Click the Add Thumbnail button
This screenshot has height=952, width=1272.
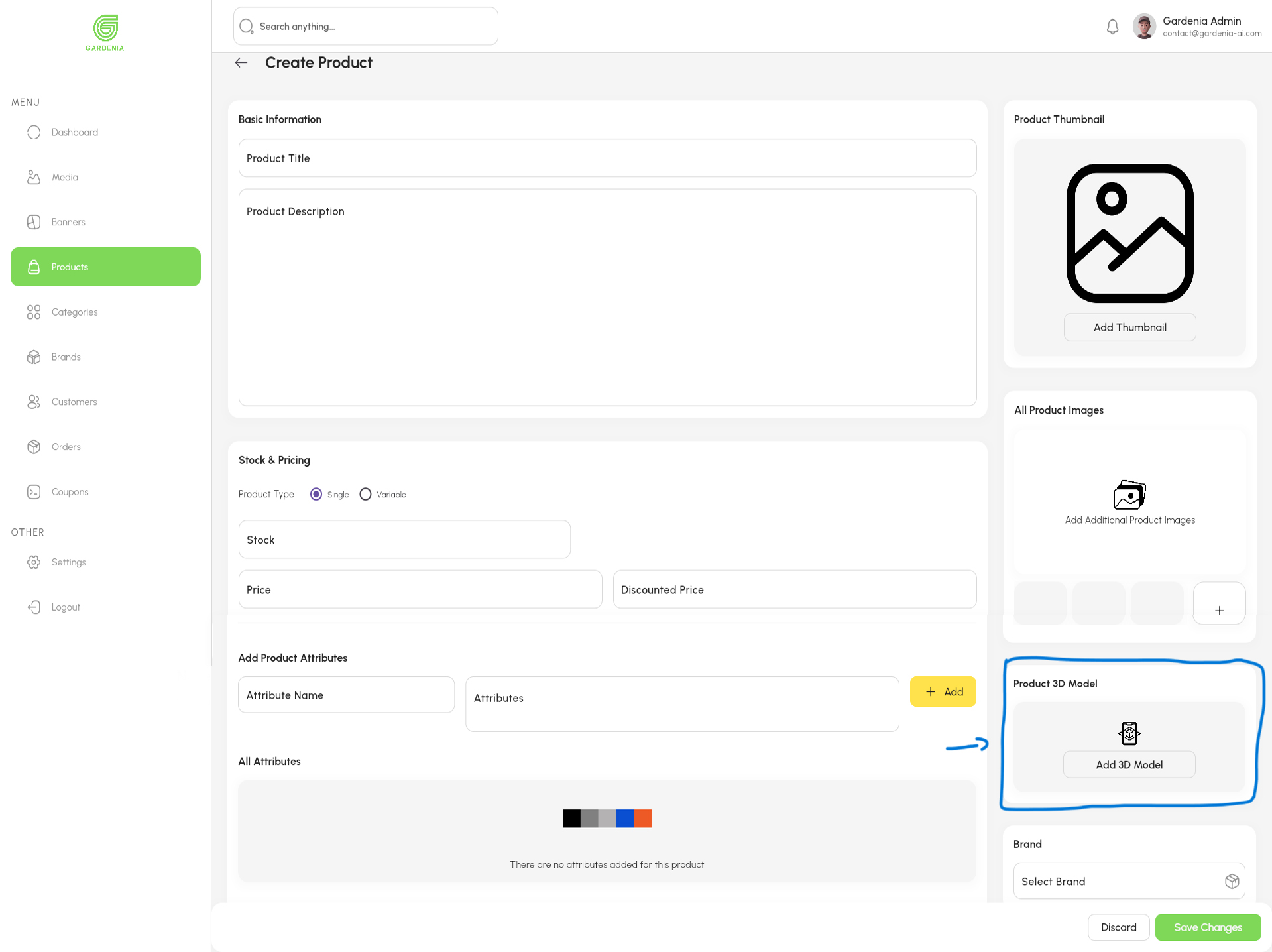point(1129,327)
